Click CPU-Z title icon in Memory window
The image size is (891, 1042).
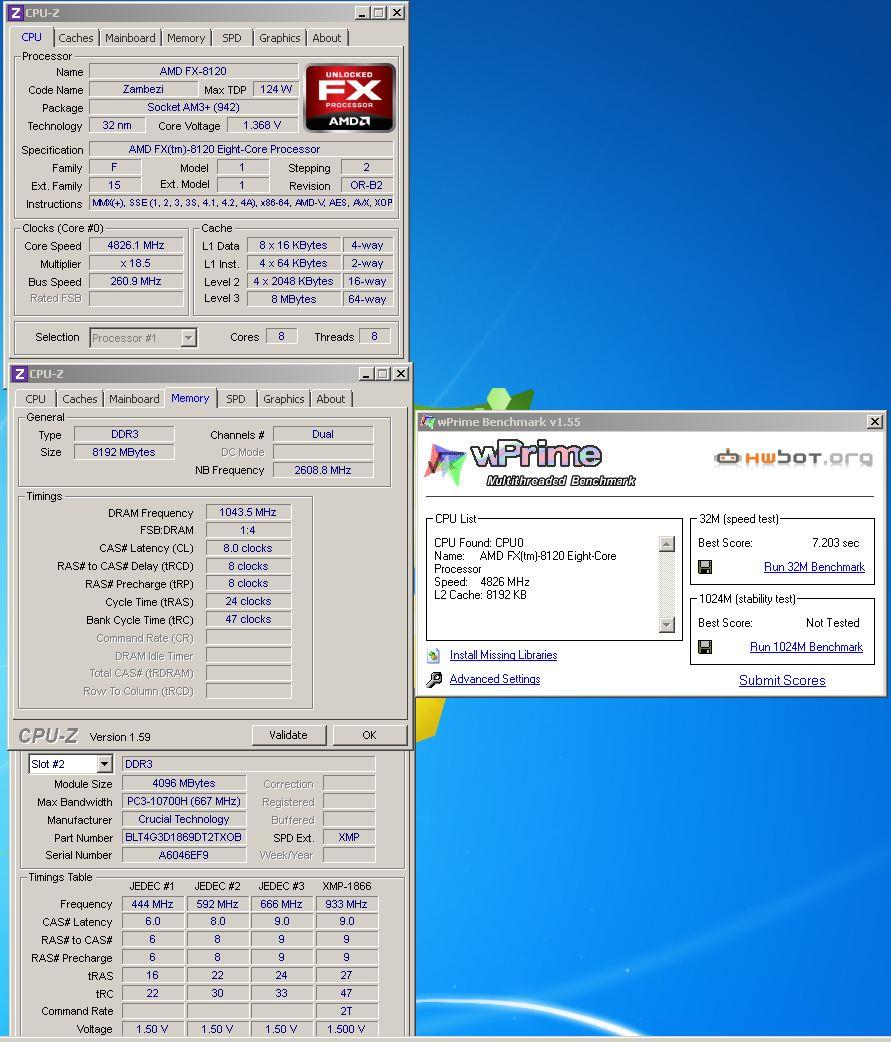[x=20, y=374]
